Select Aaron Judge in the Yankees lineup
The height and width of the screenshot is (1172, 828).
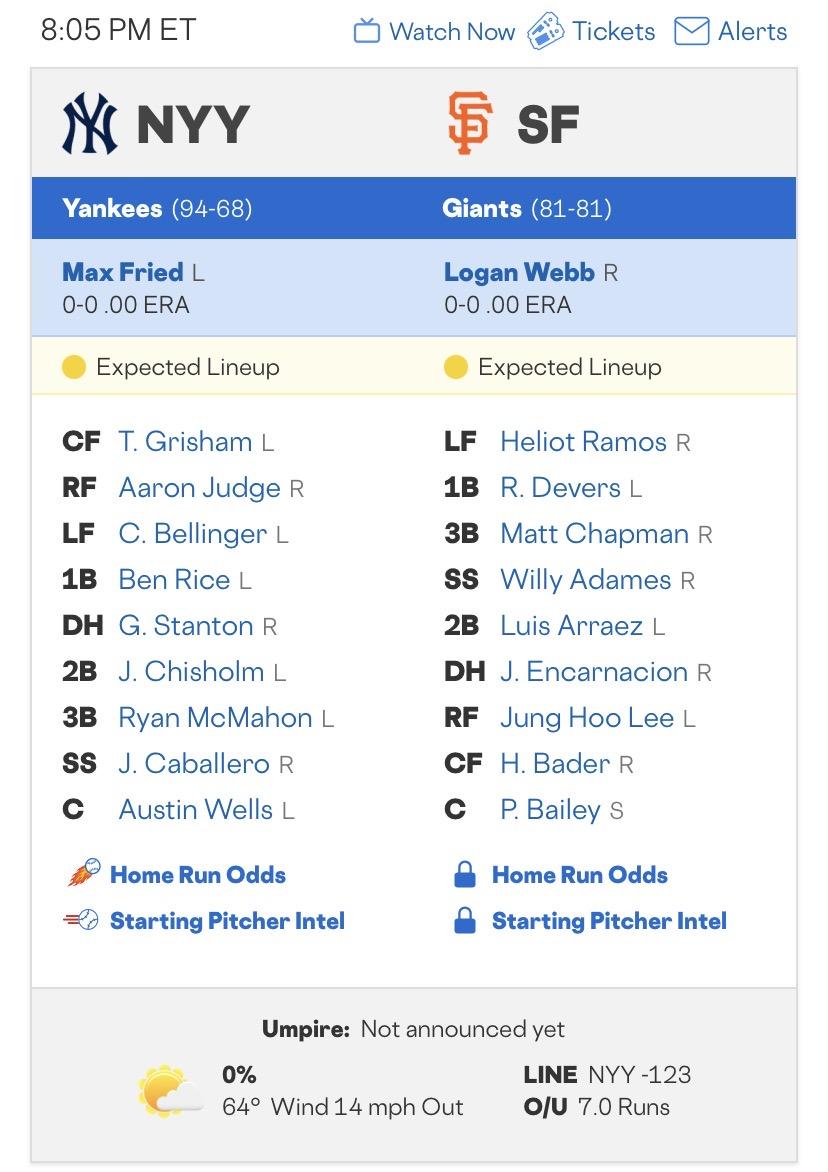199,488
